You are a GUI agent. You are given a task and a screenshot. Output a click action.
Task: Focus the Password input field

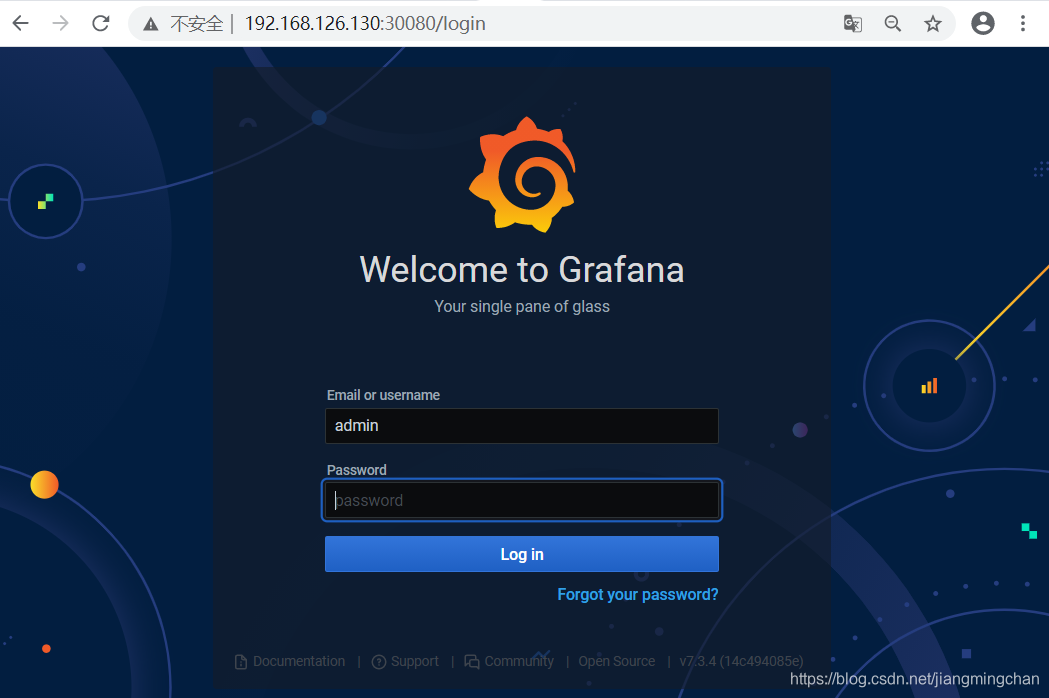point(522,500)
